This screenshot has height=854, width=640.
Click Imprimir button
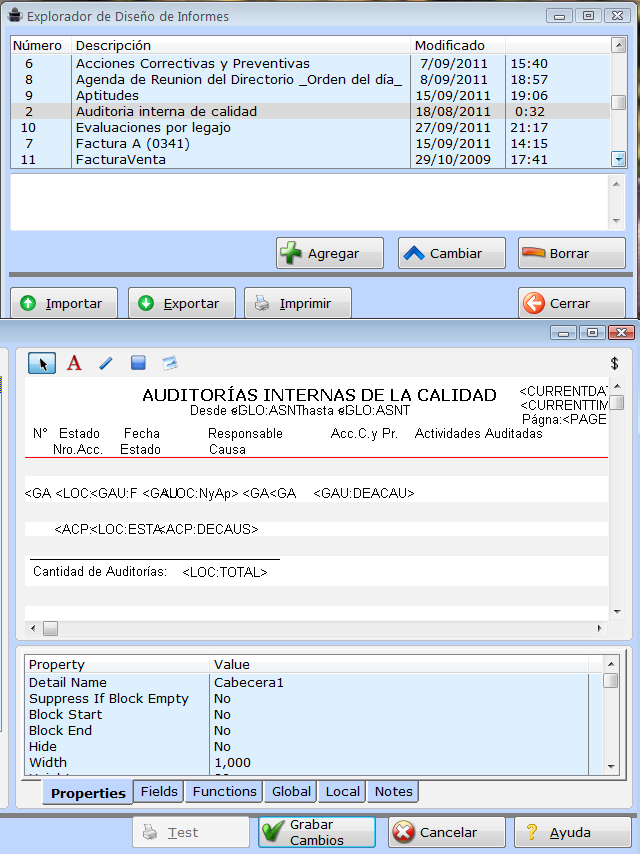click(x=298, y=303)
